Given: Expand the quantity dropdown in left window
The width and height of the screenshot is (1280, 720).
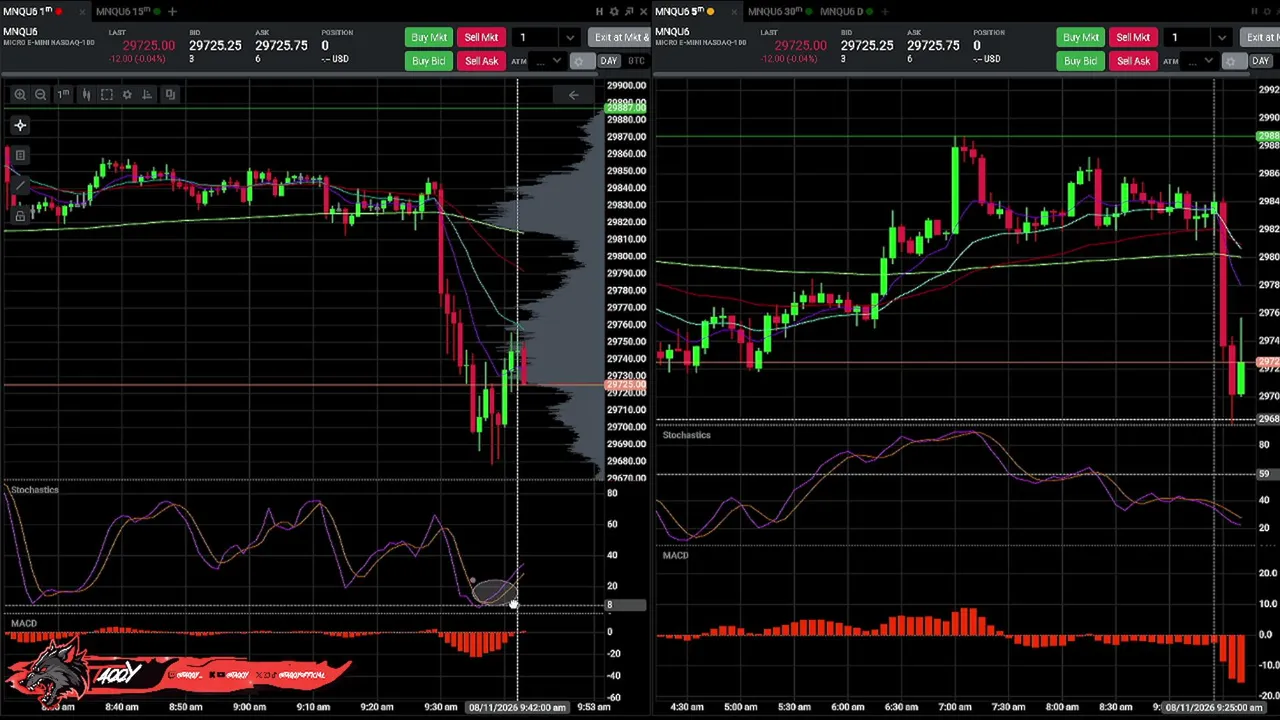Looking at the screenshot, I should [570, 38].
